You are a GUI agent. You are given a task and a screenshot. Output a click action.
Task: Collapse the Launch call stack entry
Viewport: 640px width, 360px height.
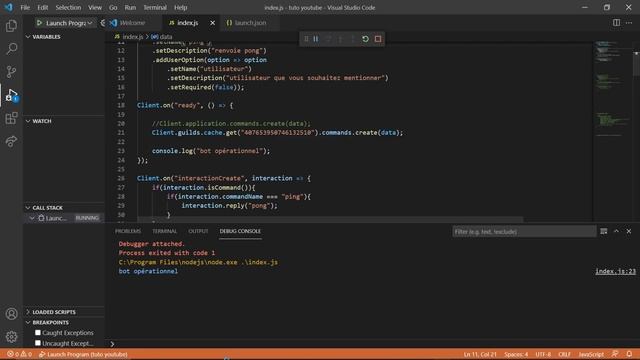pyautogui.click(x=32, y=218)
